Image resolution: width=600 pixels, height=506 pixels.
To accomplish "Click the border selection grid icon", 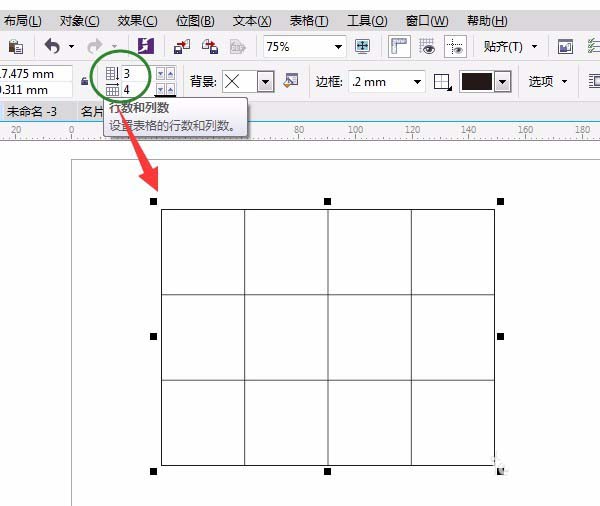I will coord(442,82).
